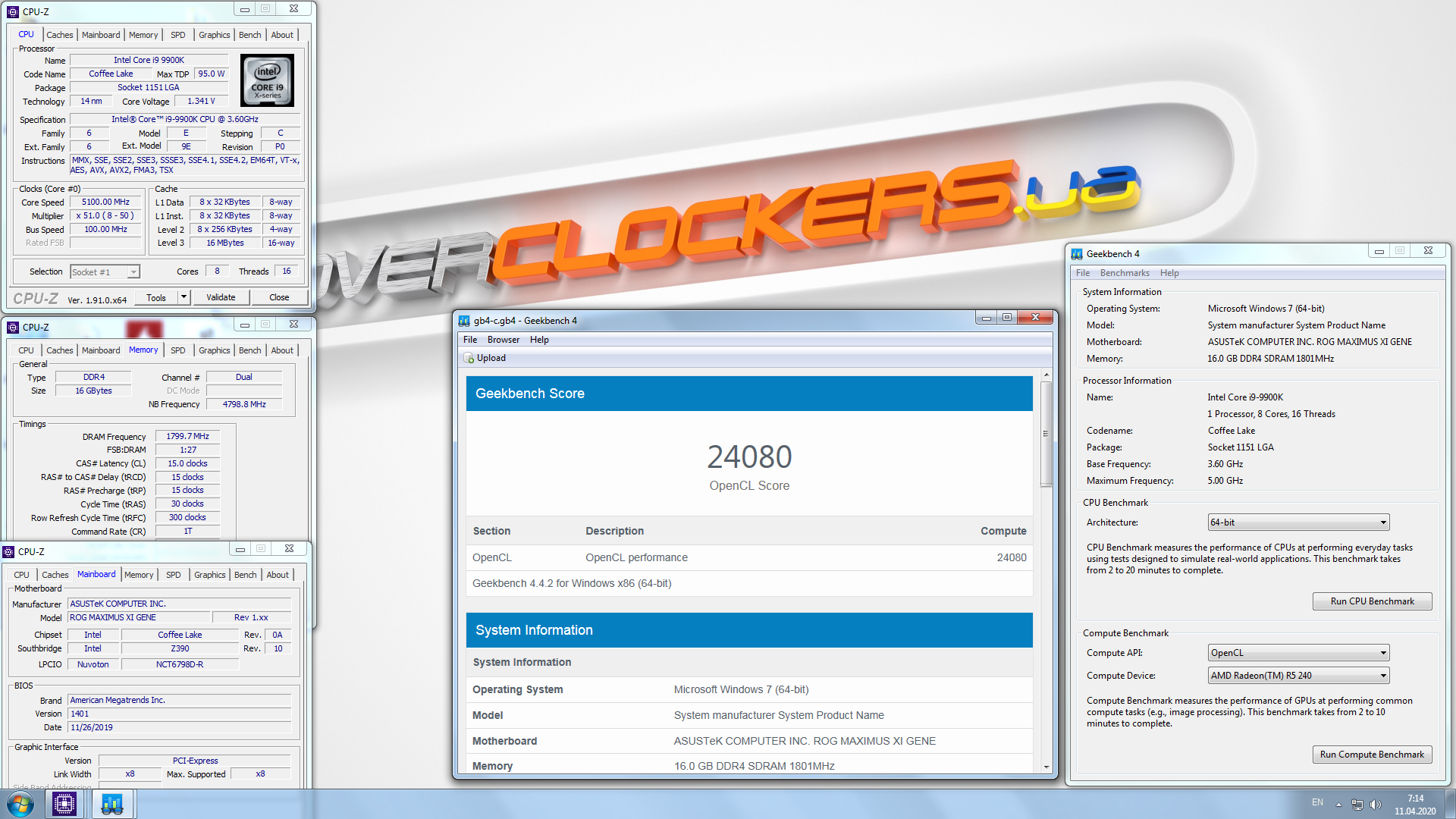Switch to Bench tab in top CPU-Z window

(249, 35)
